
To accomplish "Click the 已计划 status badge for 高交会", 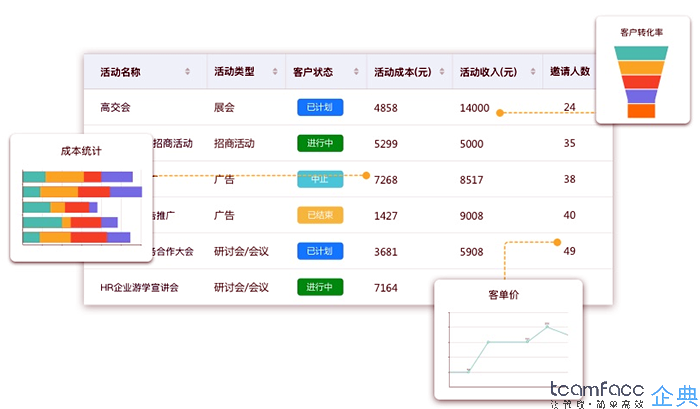I will 320,107.
